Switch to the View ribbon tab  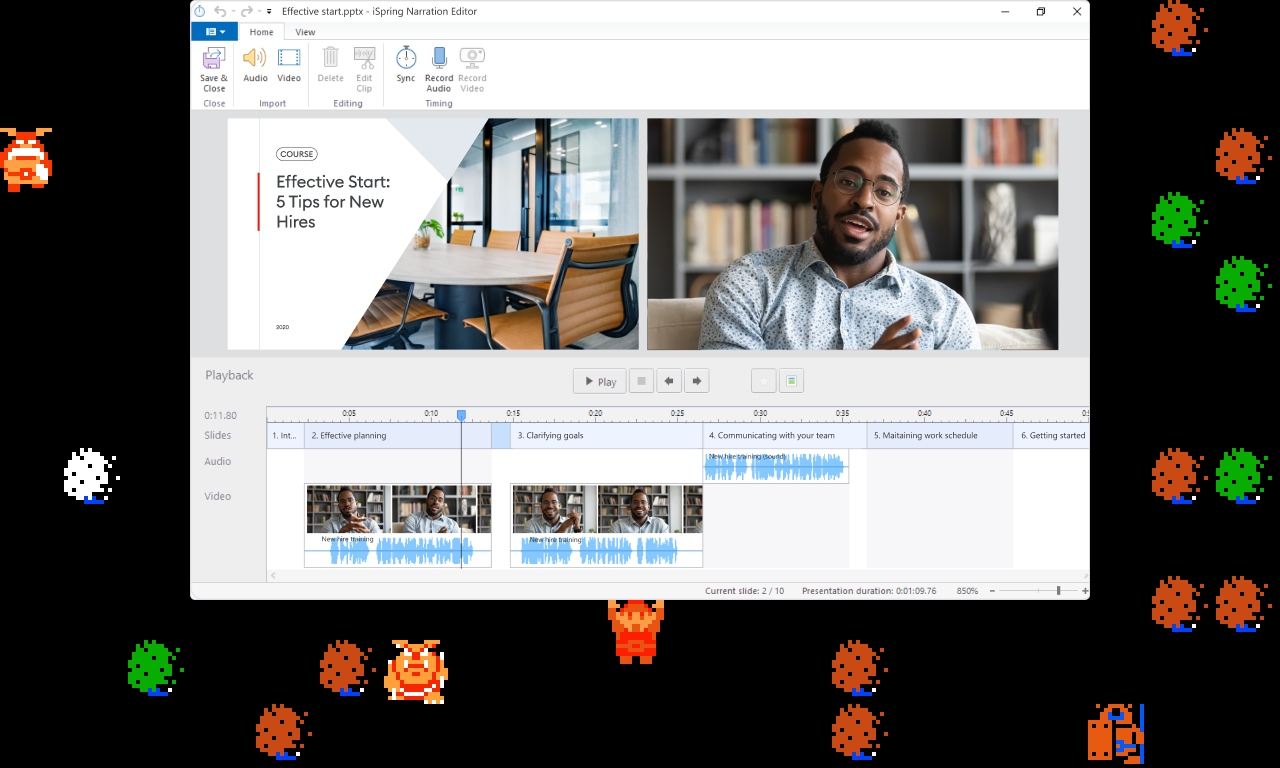[305, 32]
